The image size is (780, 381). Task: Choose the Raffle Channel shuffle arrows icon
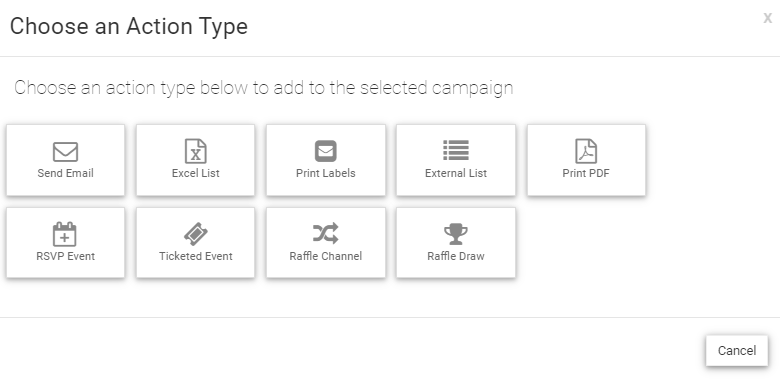pos(326,233)
